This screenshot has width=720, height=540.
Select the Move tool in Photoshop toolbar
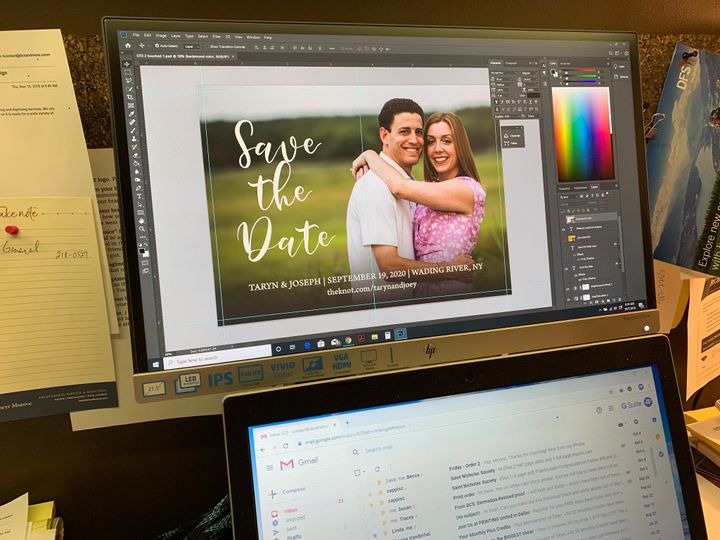126,64
